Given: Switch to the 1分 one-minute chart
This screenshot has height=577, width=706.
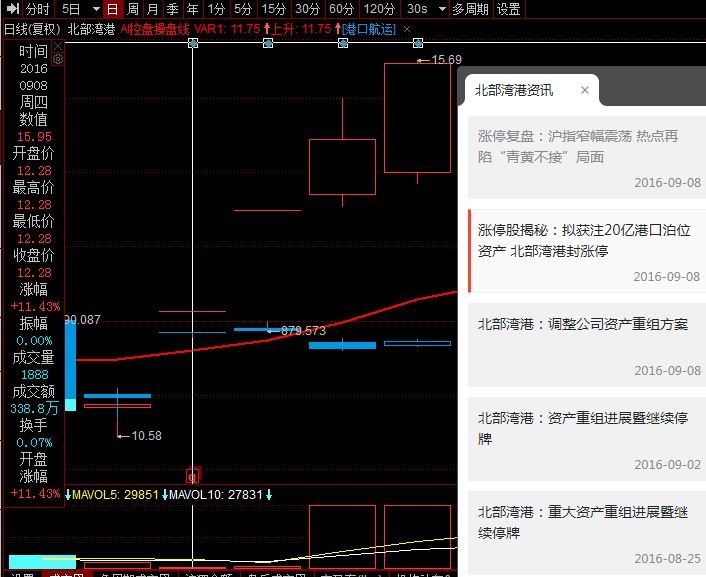Looking at the screenshot, I should pyautogui.click(x=216, y=9).
